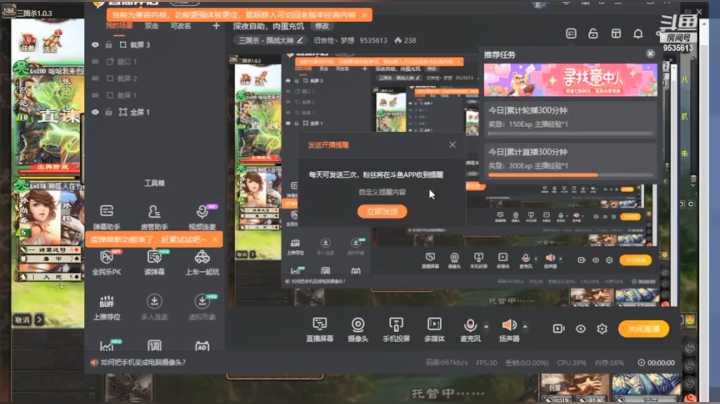
Task: Open the 弹幕助手 danmaku assistant tool
Action: click(107, 216)
